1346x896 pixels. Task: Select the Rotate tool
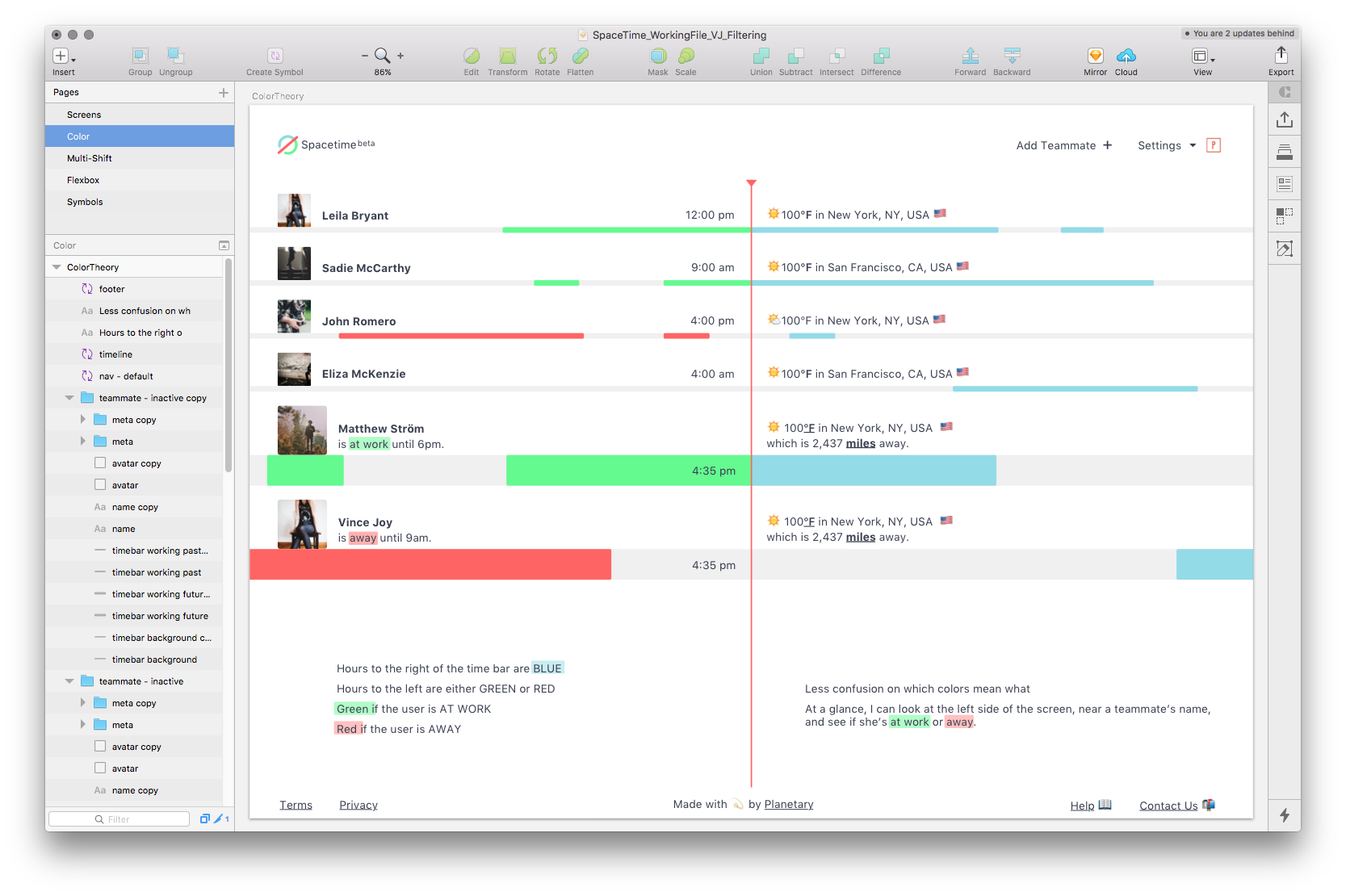[x=547, y=56]
